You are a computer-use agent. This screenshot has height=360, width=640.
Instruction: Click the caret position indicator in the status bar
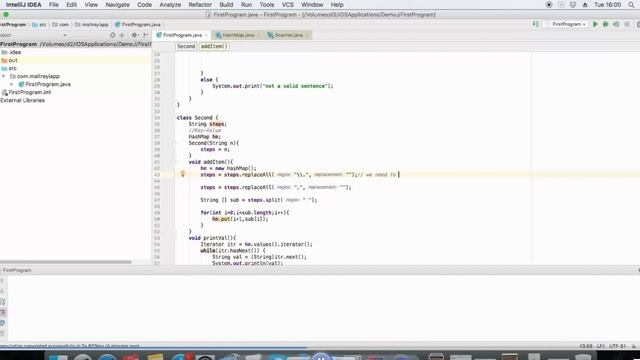click(586, 346)
